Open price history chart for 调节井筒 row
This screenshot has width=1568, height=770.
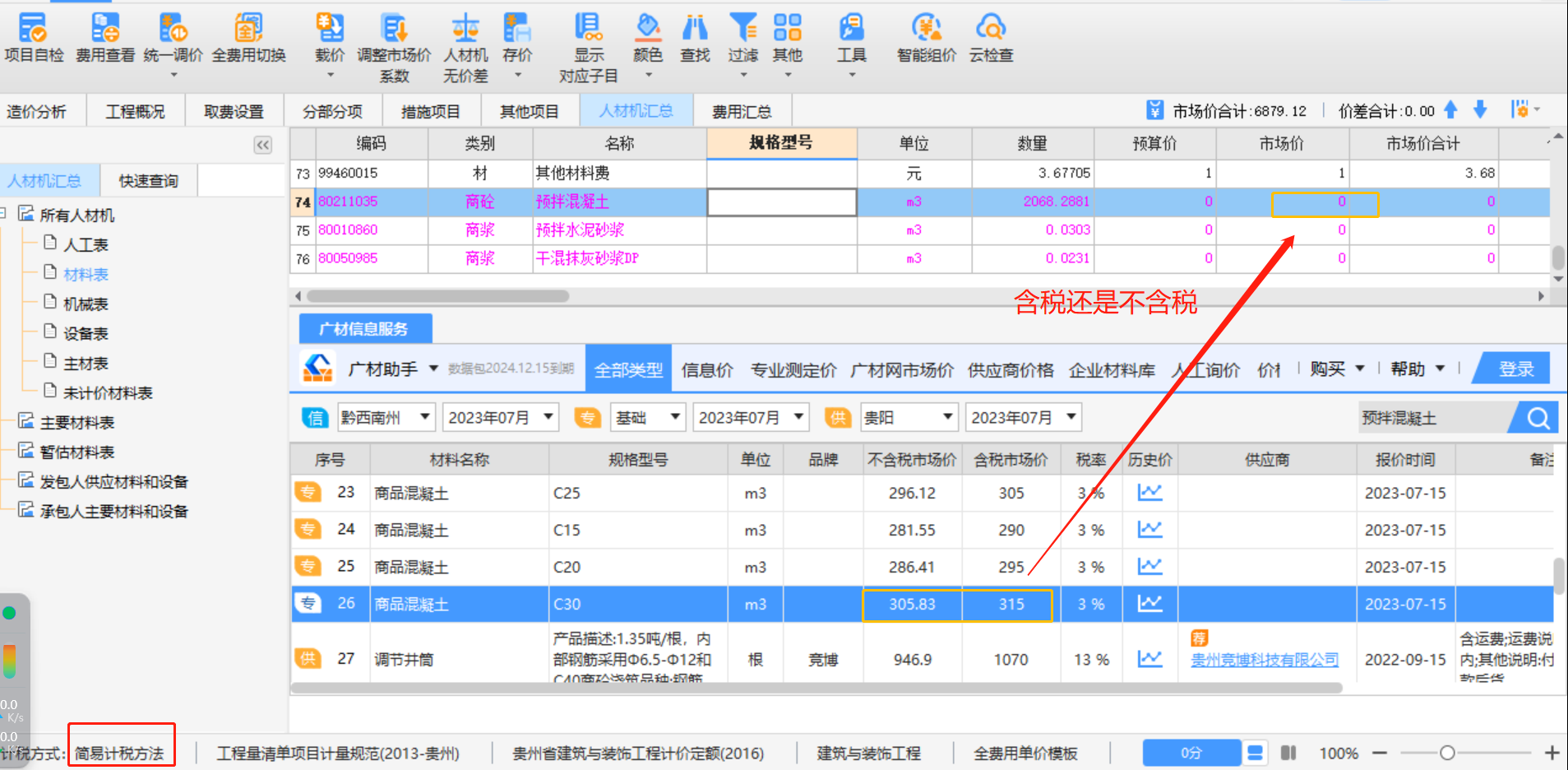[x=1149, y=659]
